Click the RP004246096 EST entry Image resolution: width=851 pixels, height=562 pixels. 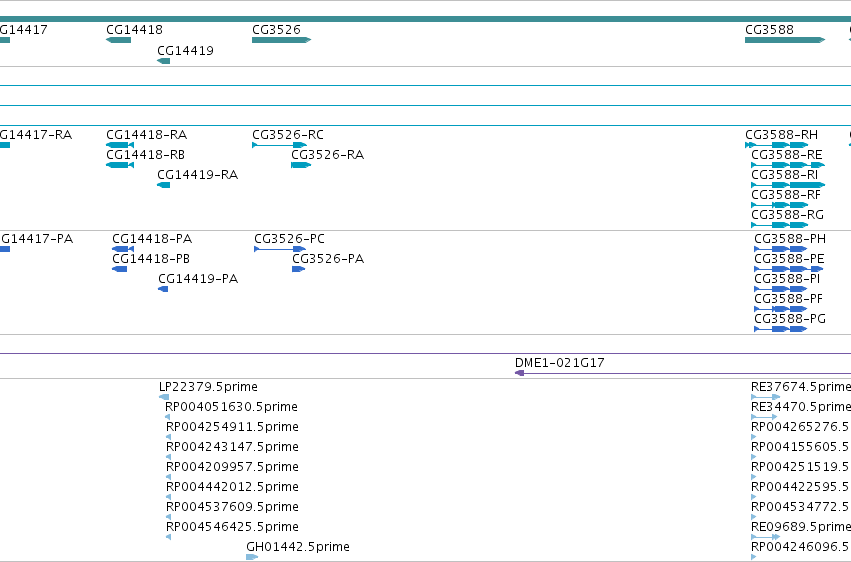pos(754,557)
